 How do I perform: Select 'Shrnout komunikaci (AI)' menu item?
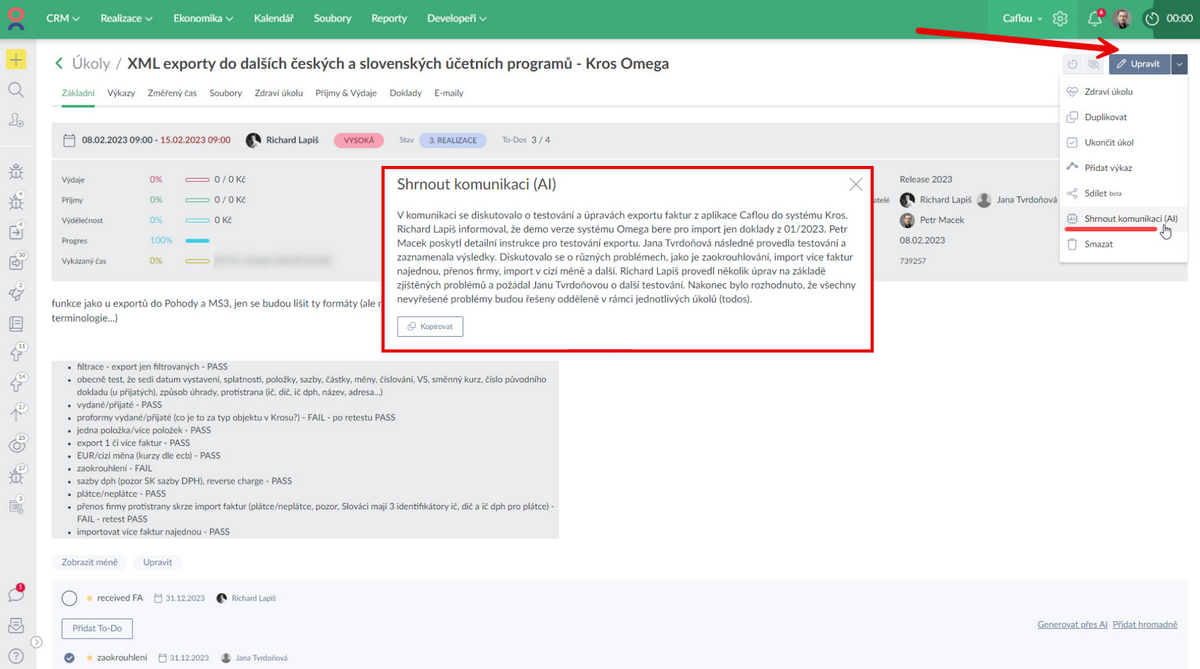1123,218
